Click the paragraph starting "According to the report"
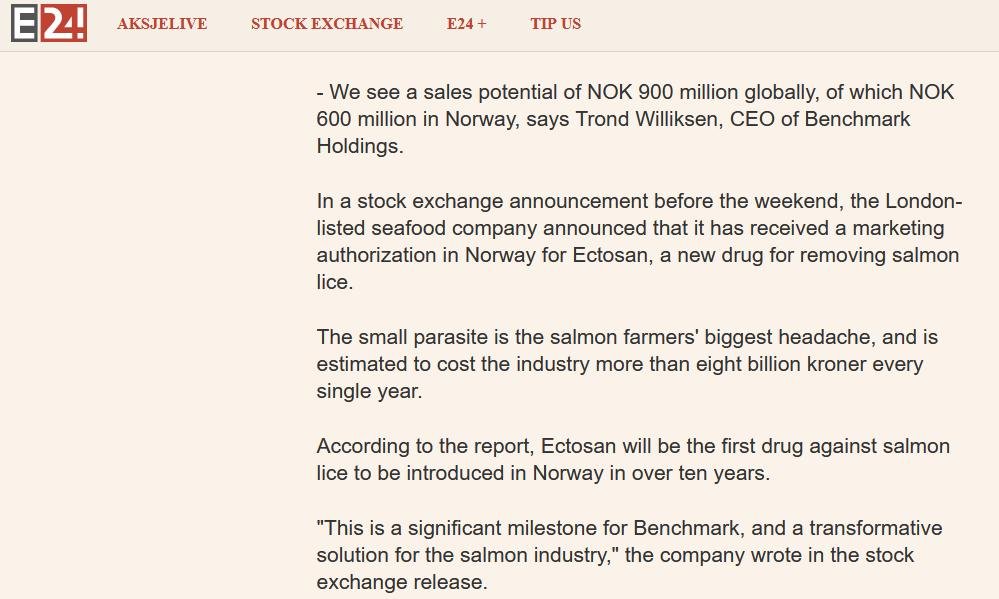This screenshot has height=599, width=999. coord(633,460)
